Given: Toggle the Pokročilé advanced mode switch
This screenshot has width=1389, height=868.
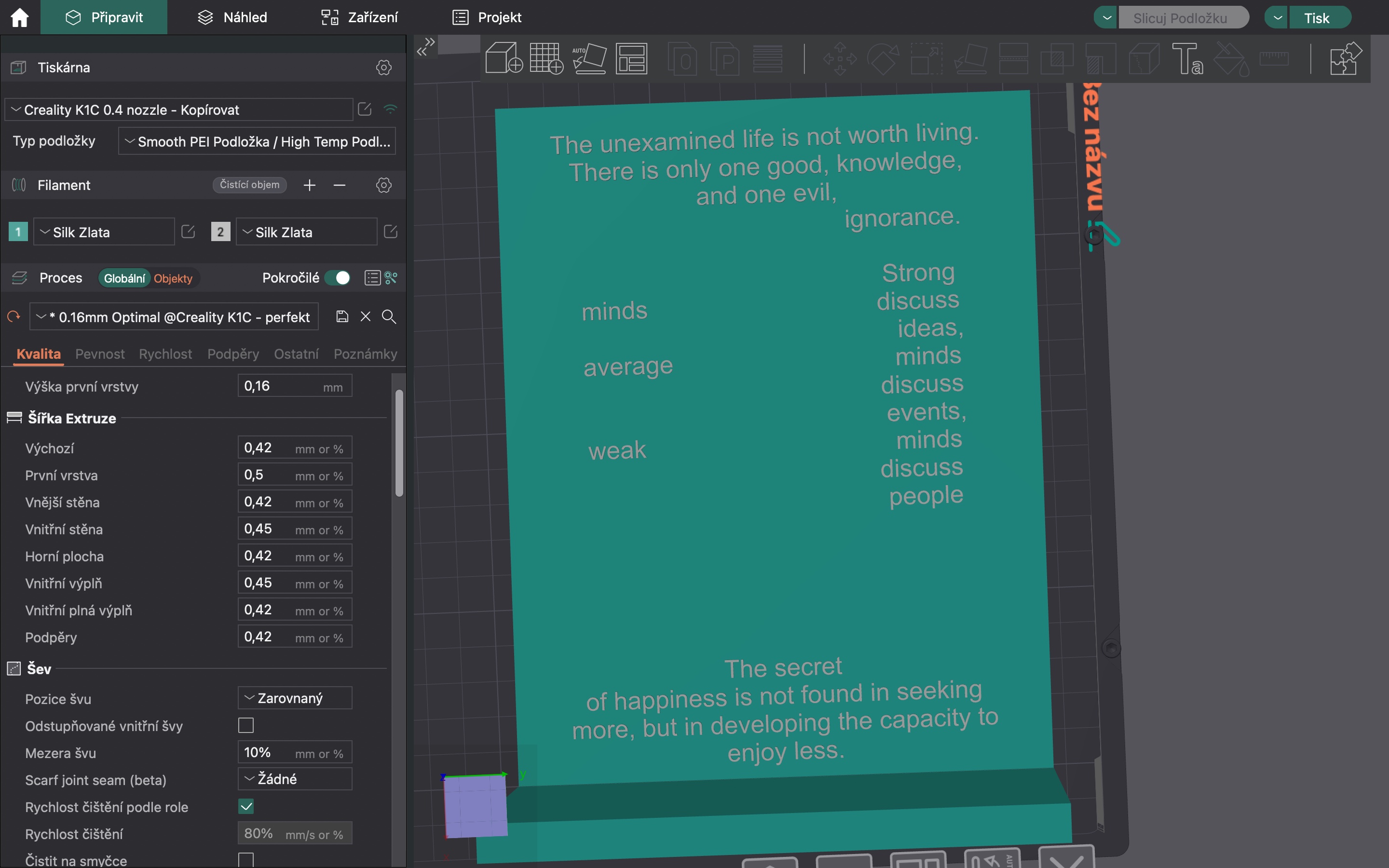Looking at the screenshot, I should 338,278.
